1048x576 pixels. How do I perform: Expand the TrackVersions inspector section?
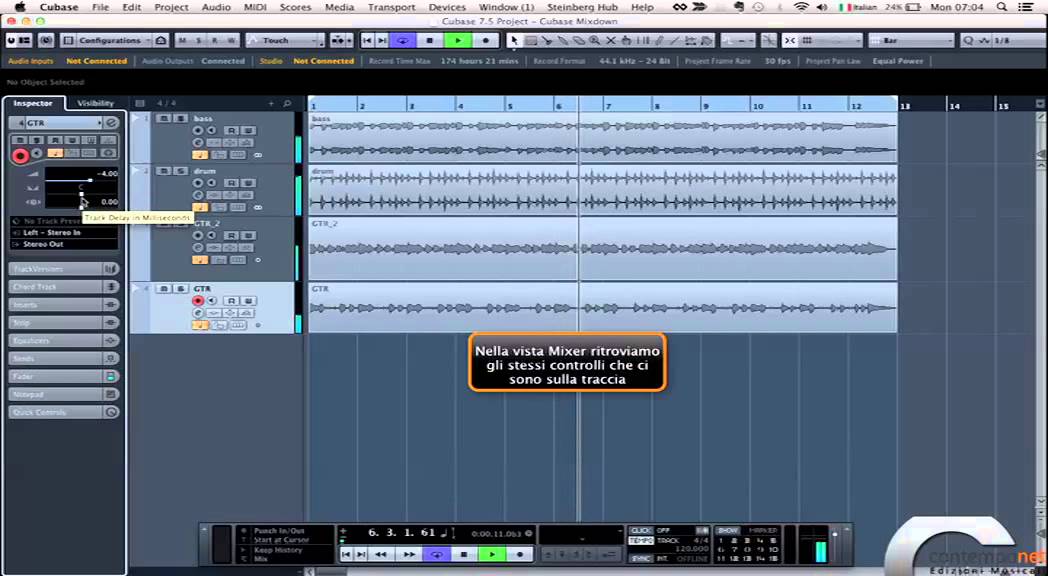click(x=64, y=269)
